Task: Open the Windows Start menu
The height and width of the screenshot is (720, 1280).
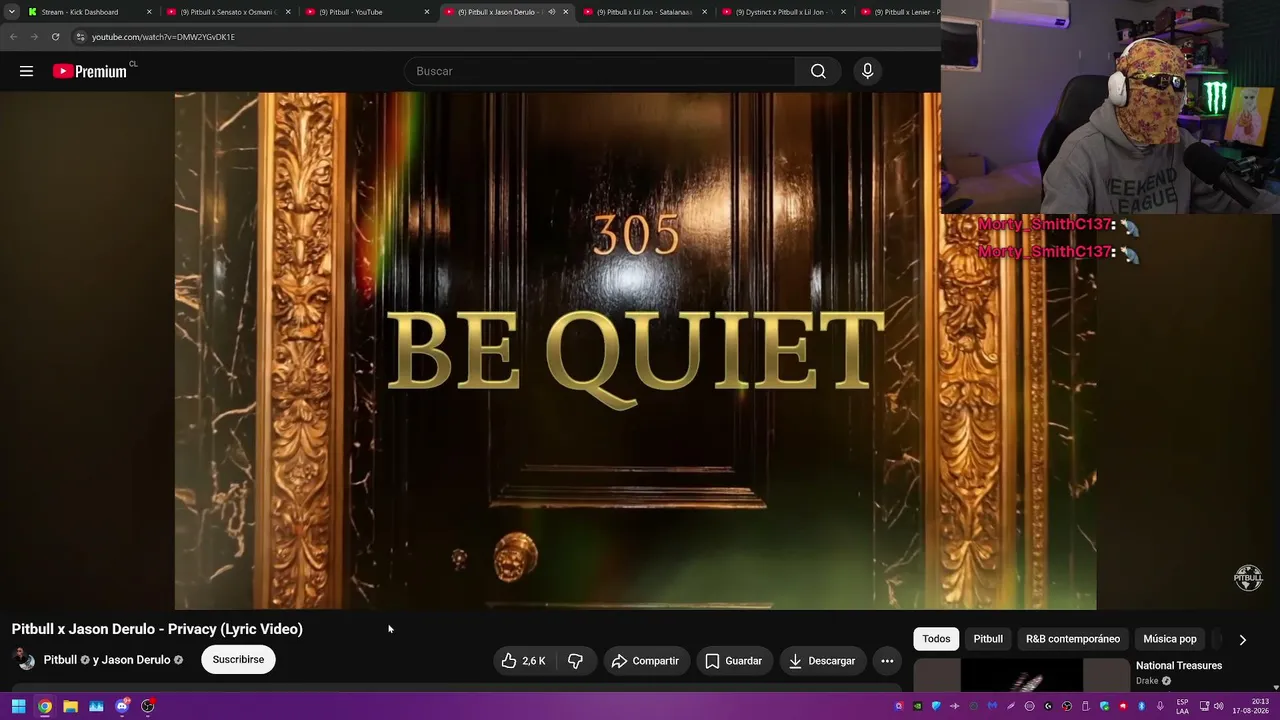Action: 18,706
